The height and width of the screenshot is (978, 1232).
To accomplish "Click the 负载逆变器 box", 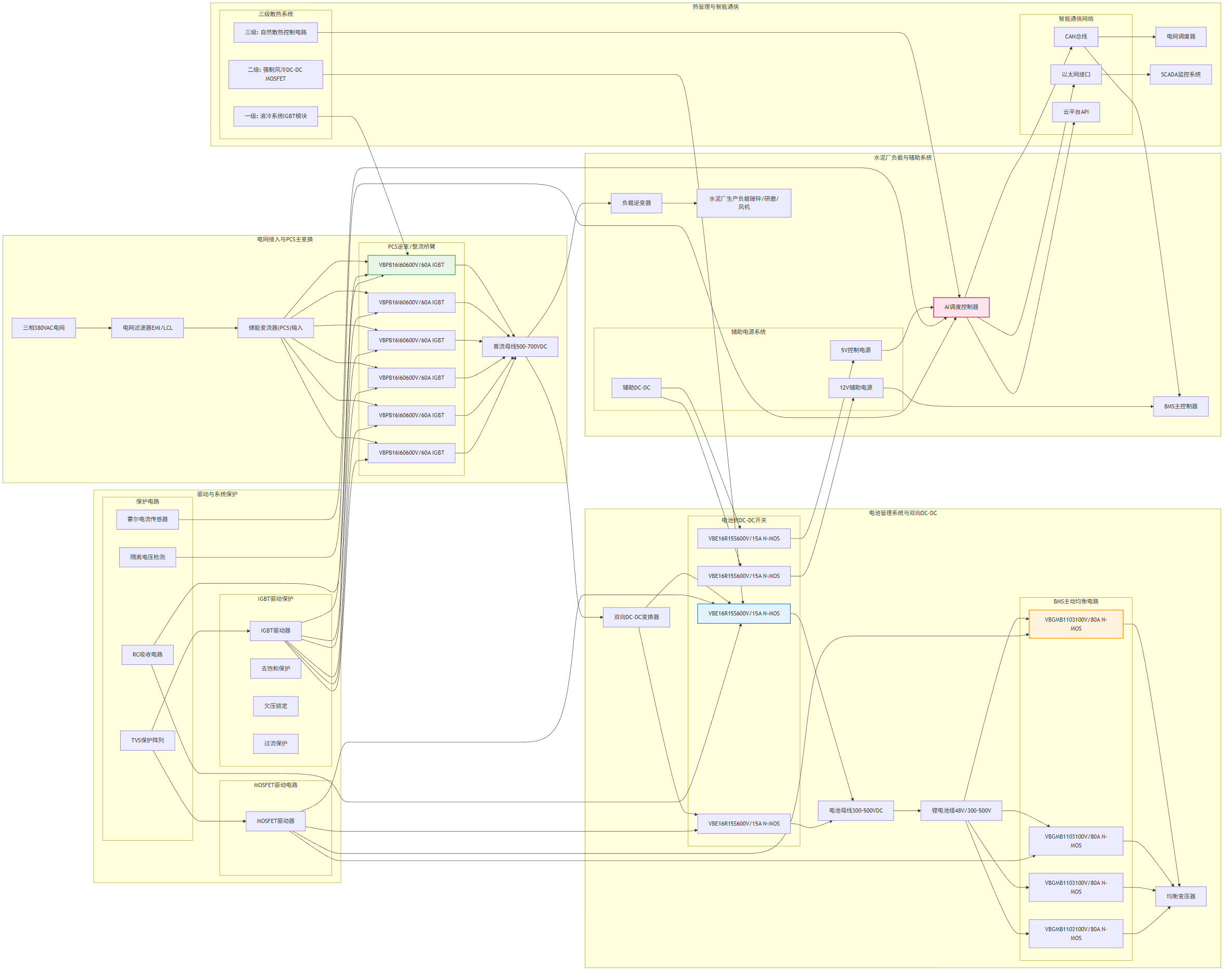I will 636,203.
